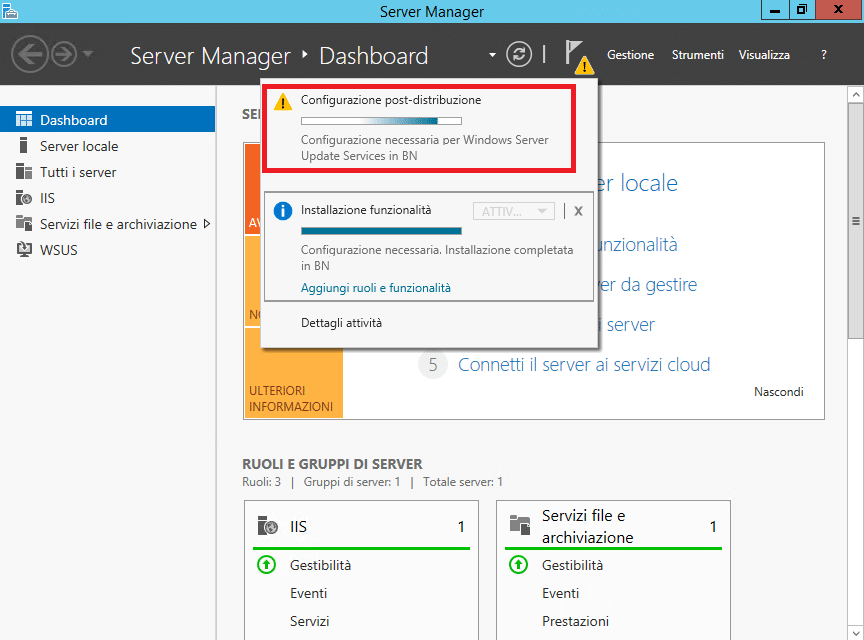This screenshot has height=640, width=864.
Task: Click the Aggiungi ruoli e funzionalità link
Action: click(376, 288)
